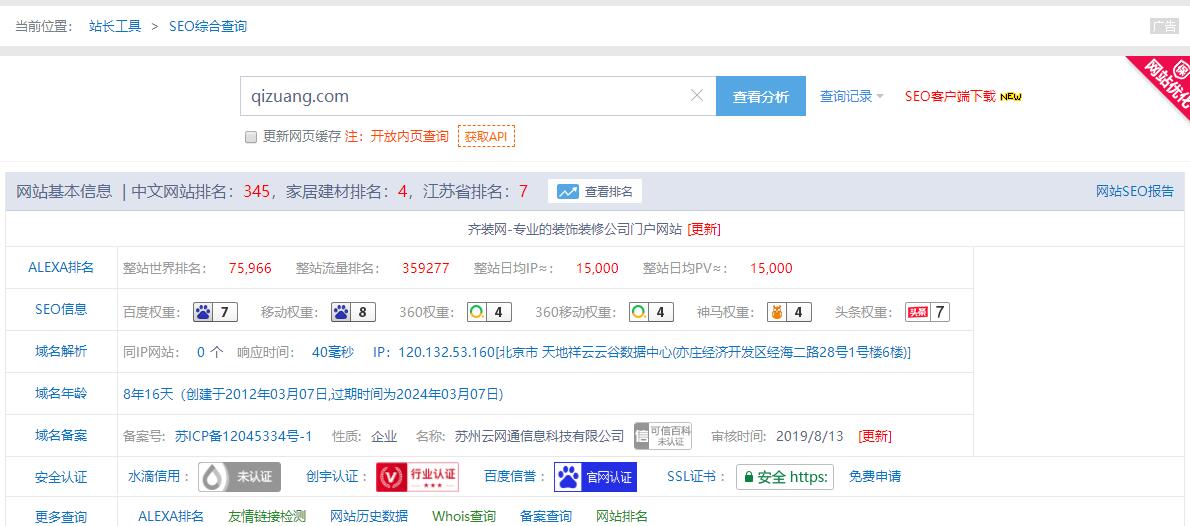Click the 可信百科 未认证 badge
Screen dimensions: 1190x526
(663, 436)
